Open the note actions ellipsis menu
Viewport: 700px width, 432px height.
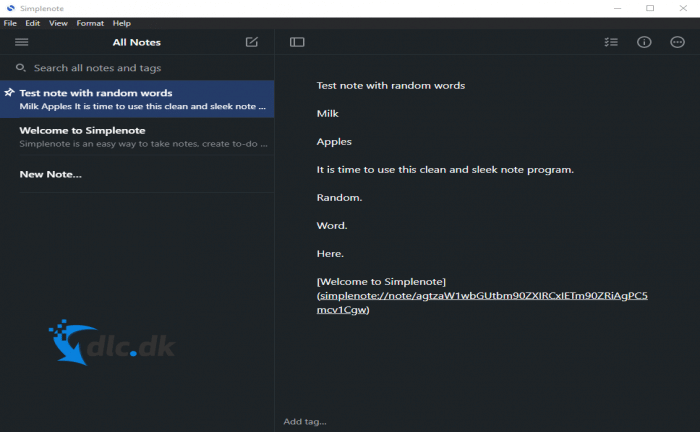pyautogui.click(x=677, y=42)
